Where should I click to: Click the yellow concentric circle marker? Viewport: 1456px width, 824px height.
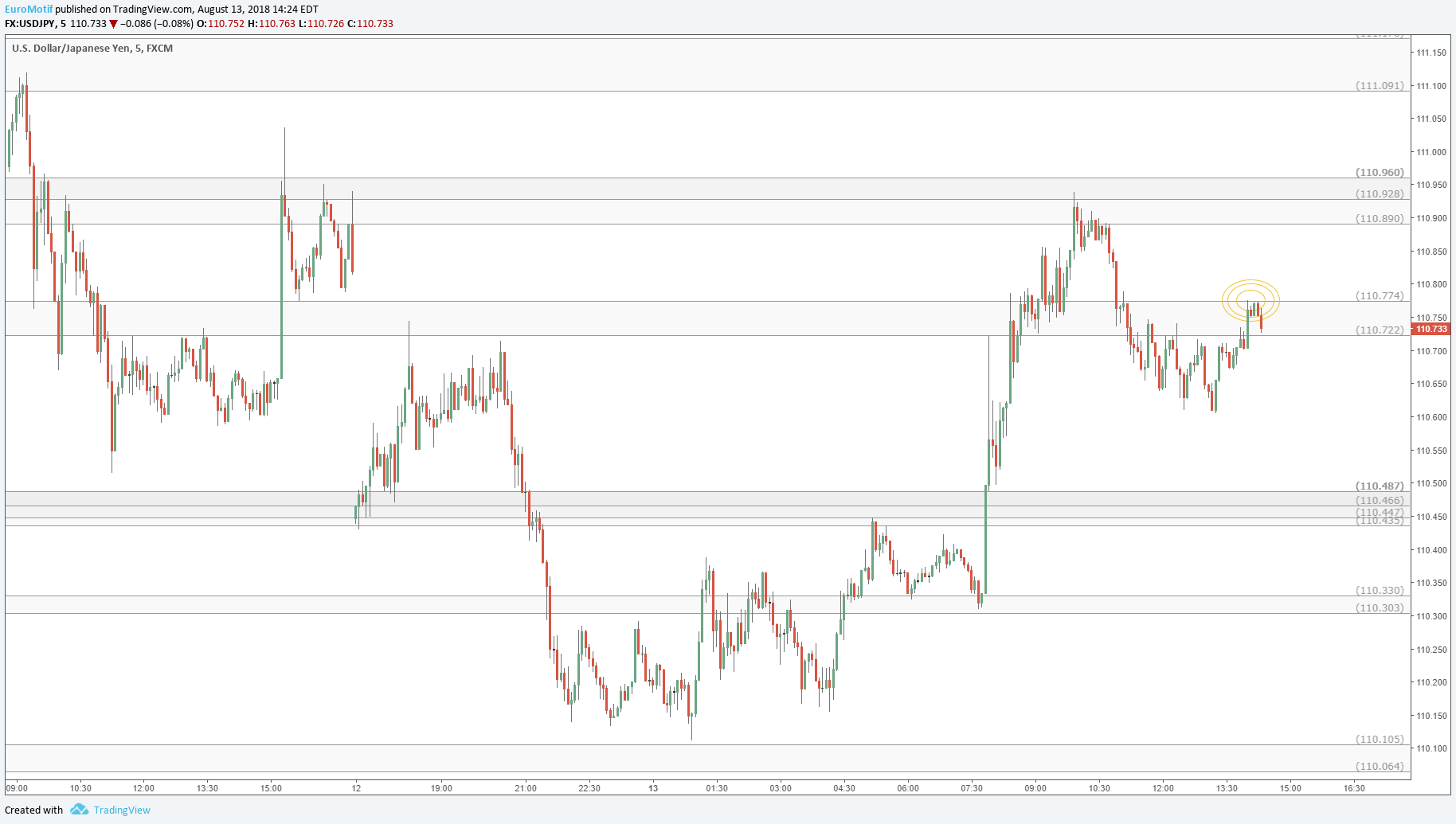click(x=1251, y=301)
